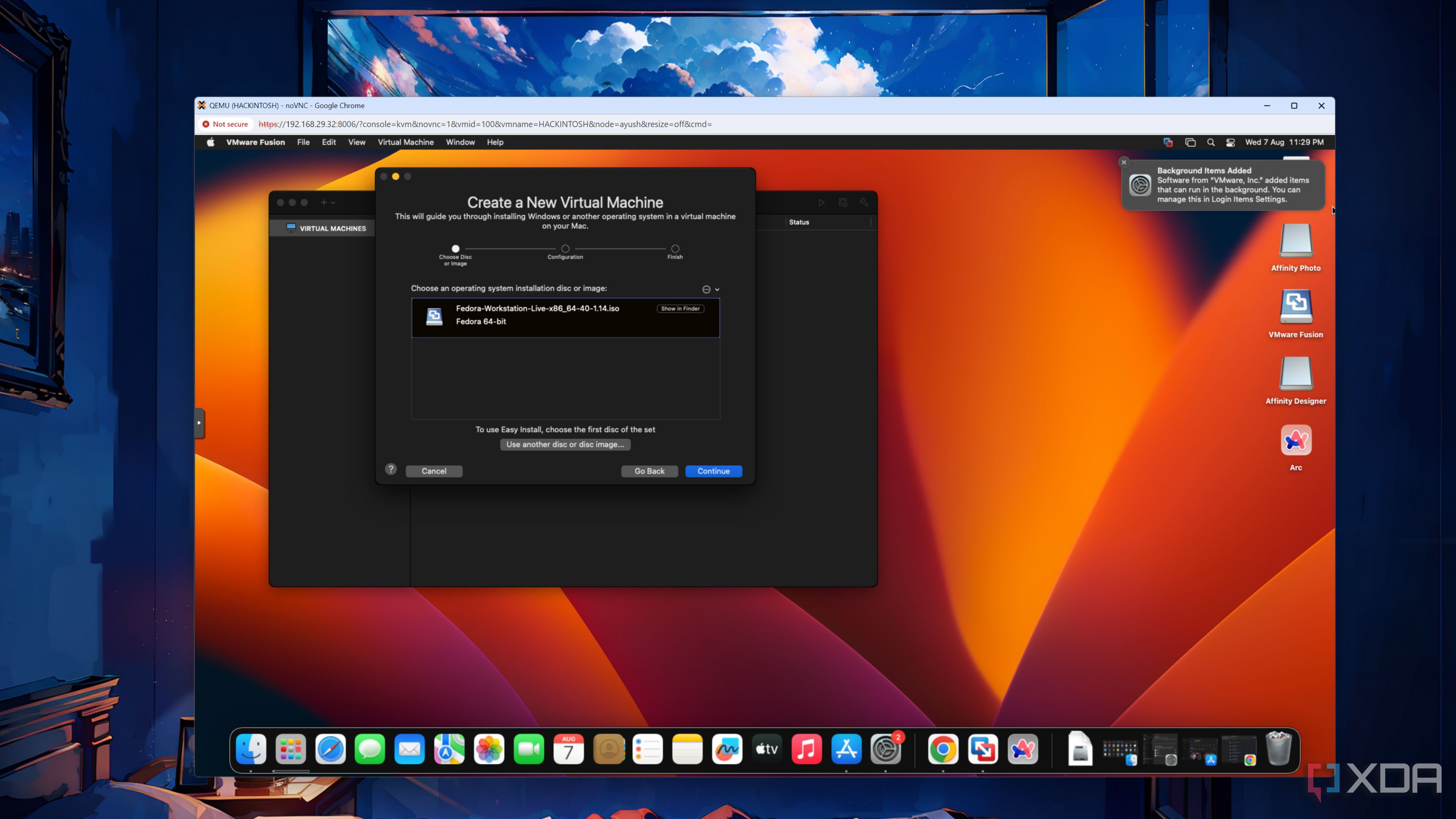Dismiss Background Items Added notification
The image size is (1456, 819).
pyautogui.click(x=1123, y=162)
